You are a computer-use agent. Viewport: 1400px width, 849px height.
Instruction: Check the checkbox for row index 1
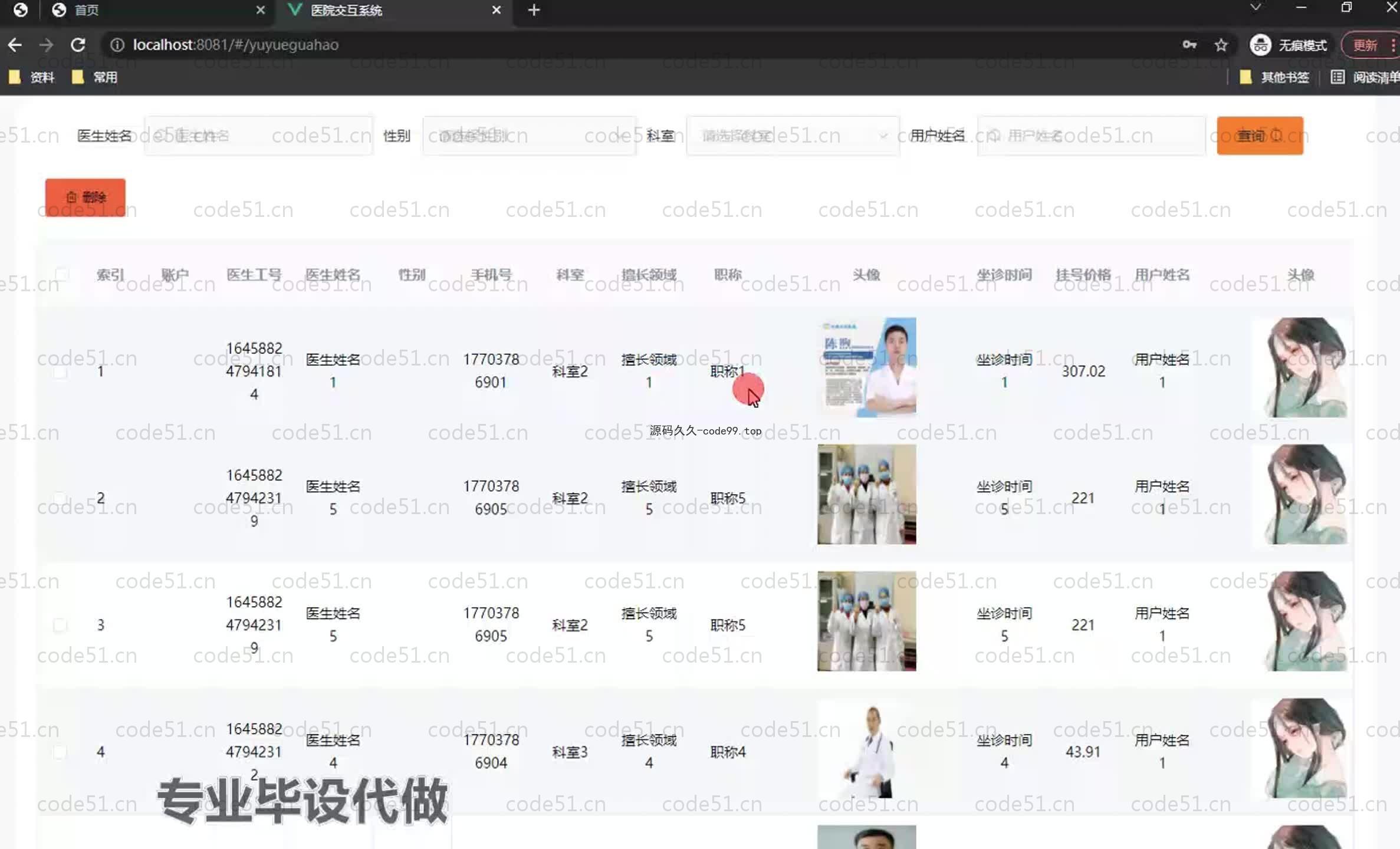pos(60,371)
